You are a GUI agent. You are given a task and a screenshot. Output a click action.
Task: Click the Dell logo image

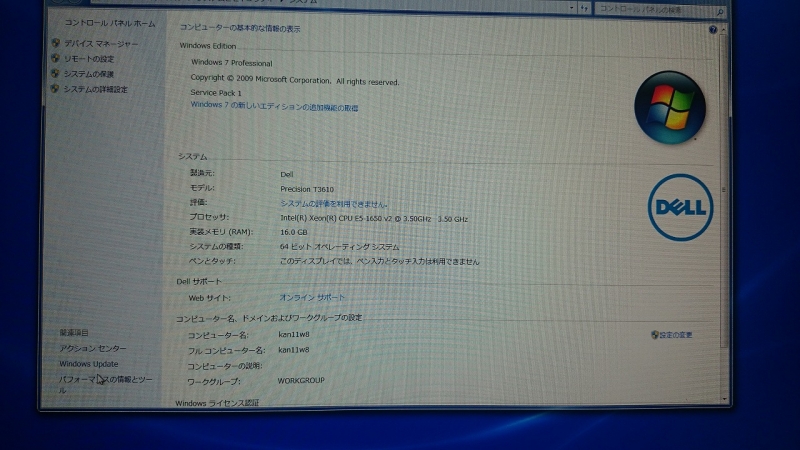(679, 208)
